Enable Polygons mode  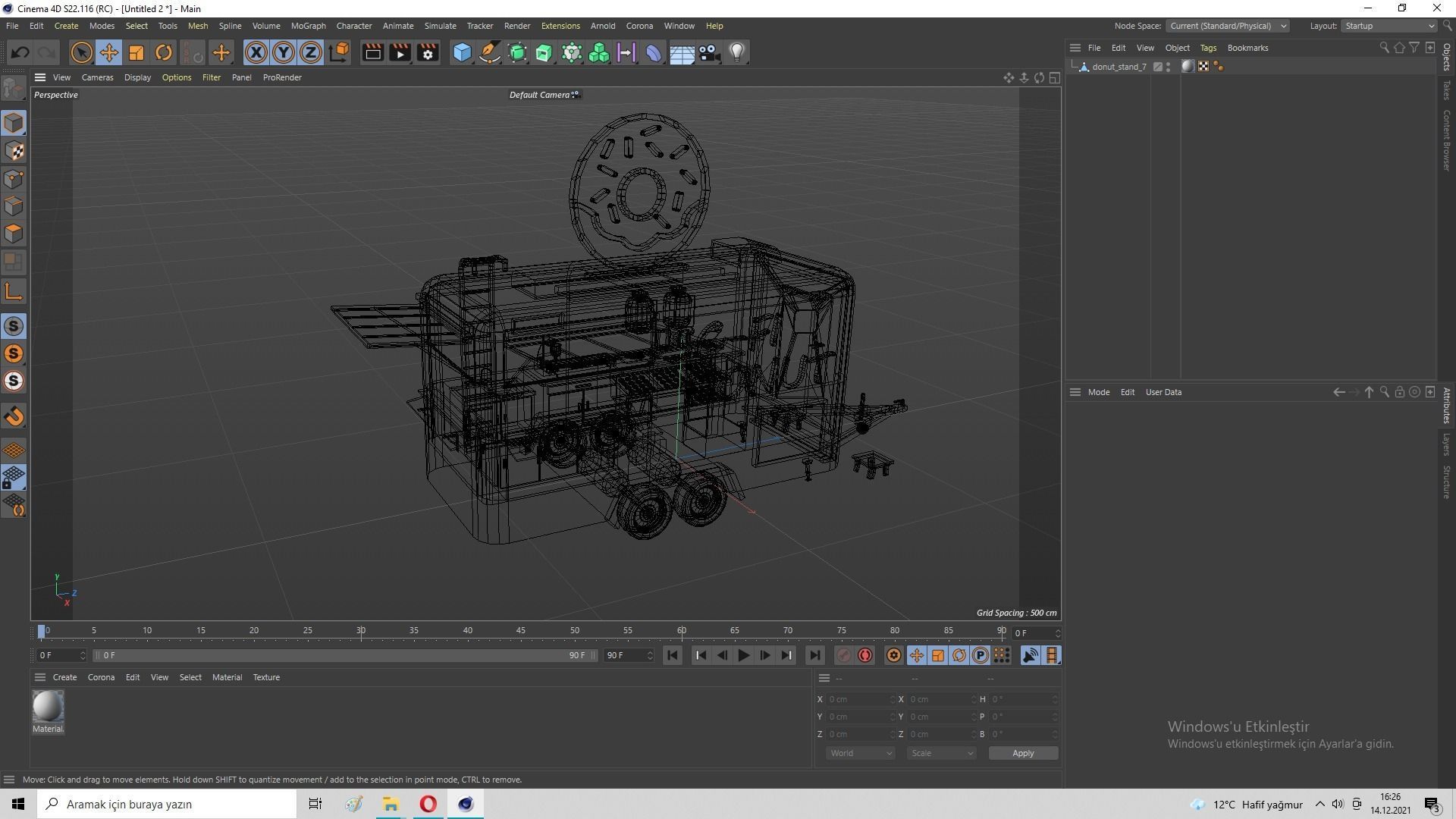[x=14, y=234]
